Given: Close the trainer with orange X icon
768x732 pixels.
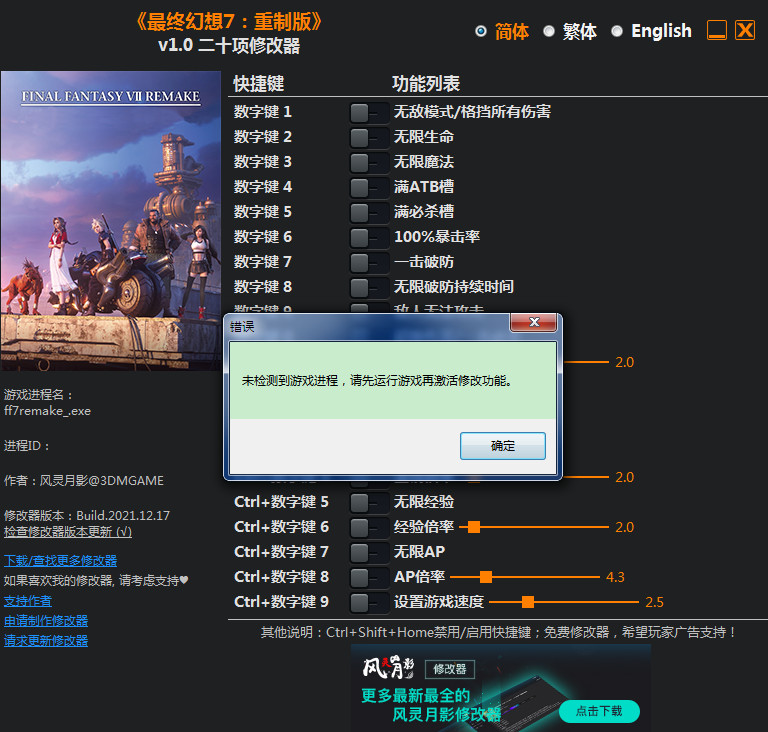Looking at the screenshot, I should (745, 30).
